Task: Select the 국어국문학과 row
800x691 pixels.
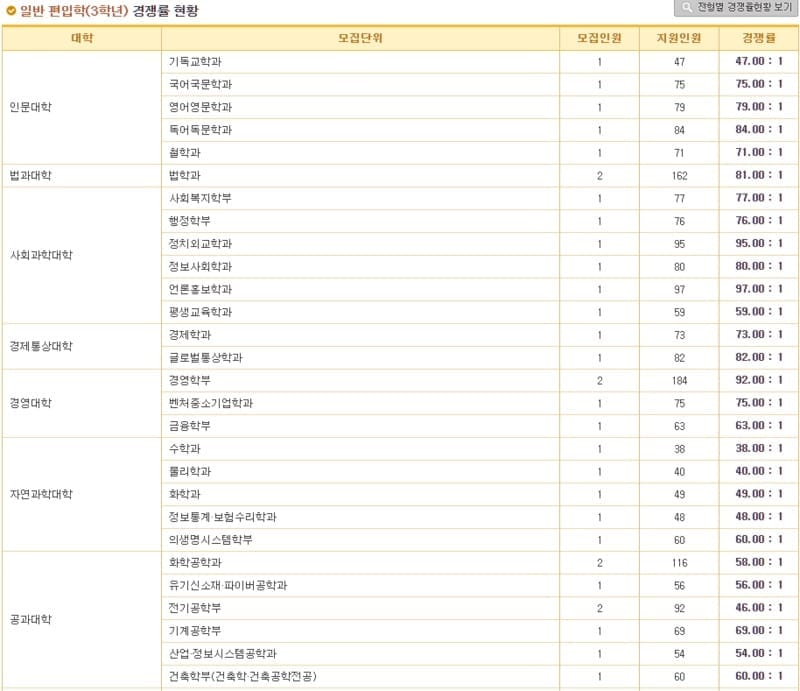Action: 480,85
